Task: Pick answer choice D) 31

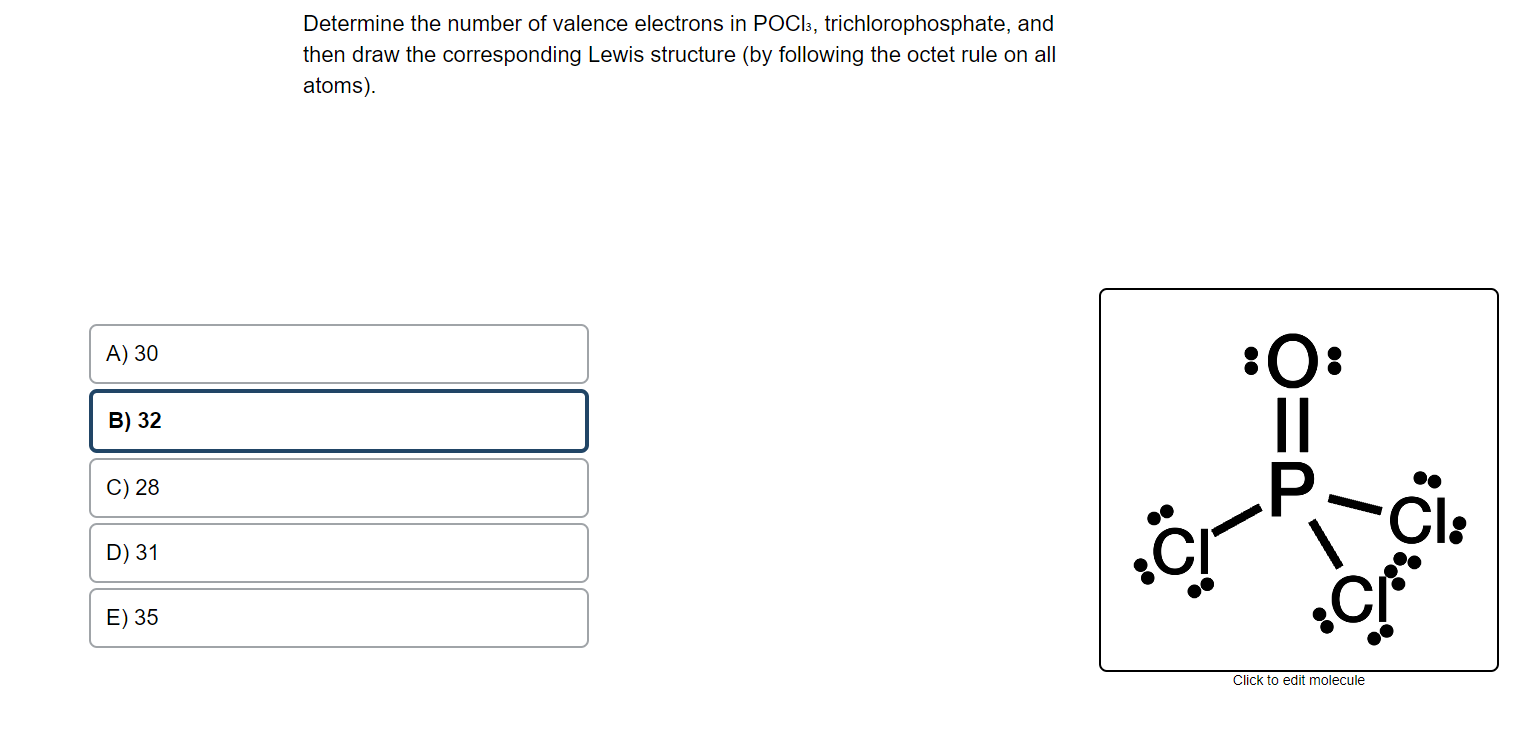Action: point(338,553)
